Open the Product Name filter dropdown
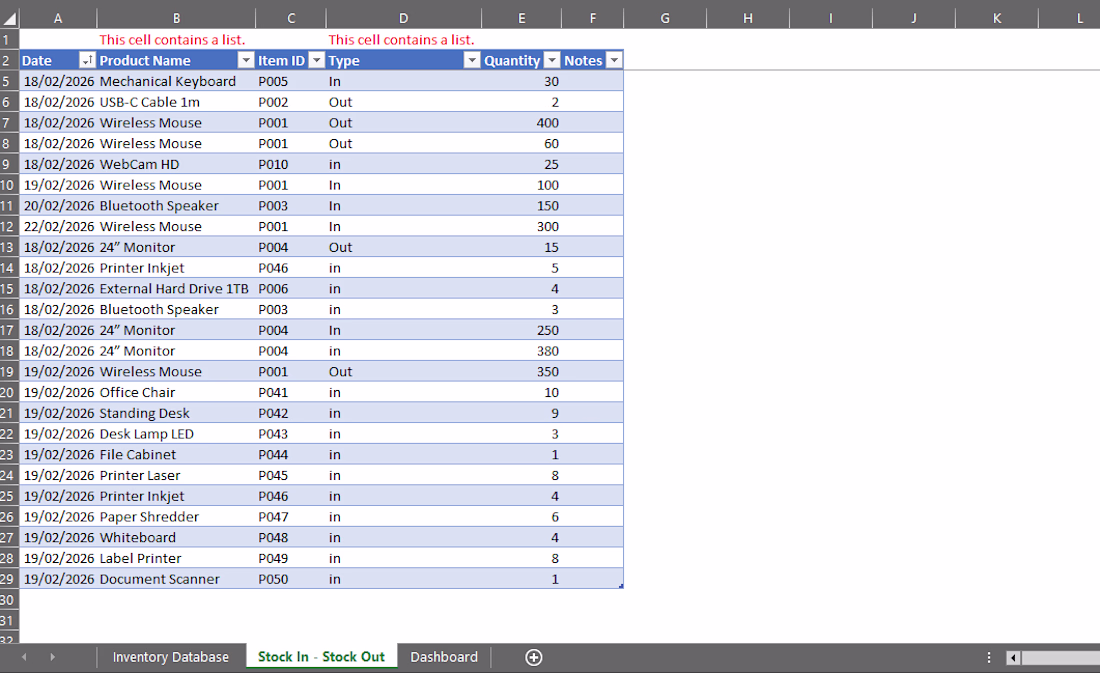The height and width of the screenshot is (673, 1100). [x=246, y=60]
